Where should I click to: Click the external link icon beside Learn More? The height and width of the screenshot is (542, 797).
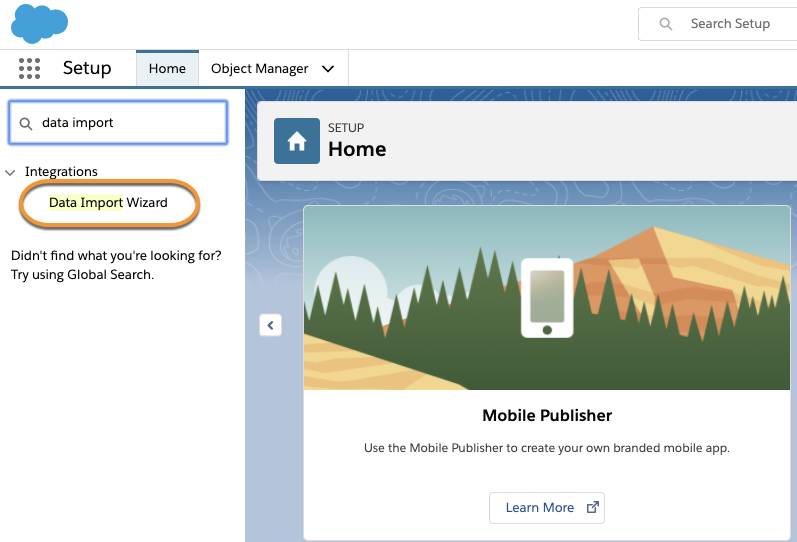tap(593, 507)
